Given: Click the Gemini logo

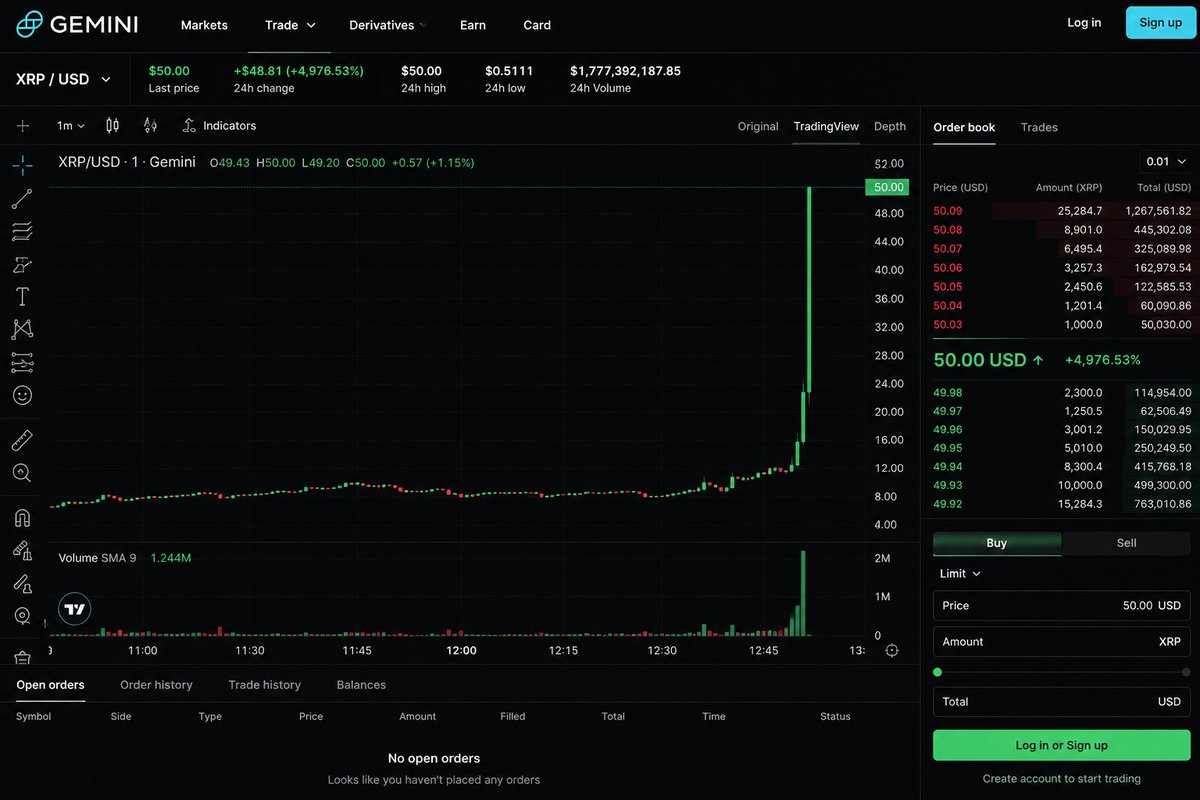Looking at the screenshot, I should click(77, 24).
